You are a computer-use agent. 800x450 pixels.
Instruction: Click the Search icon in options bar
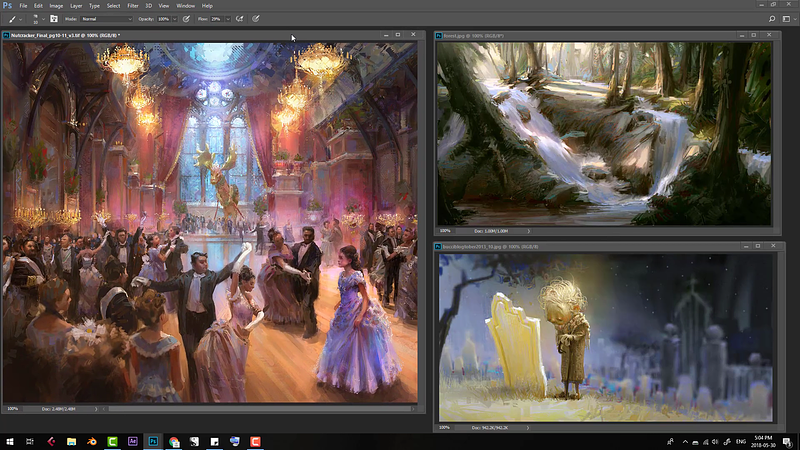[x=772, y=18]
